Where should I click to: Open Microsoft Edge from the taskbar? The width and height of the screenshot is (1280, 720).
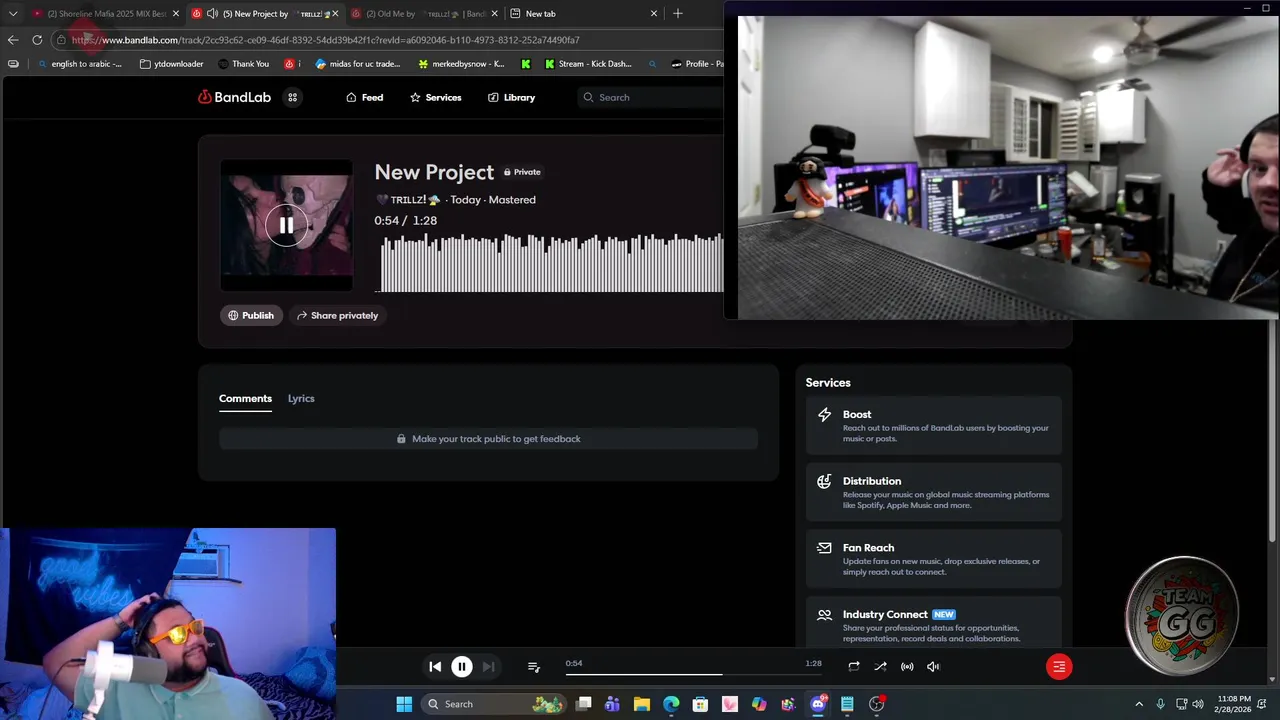tap(671, 704)
